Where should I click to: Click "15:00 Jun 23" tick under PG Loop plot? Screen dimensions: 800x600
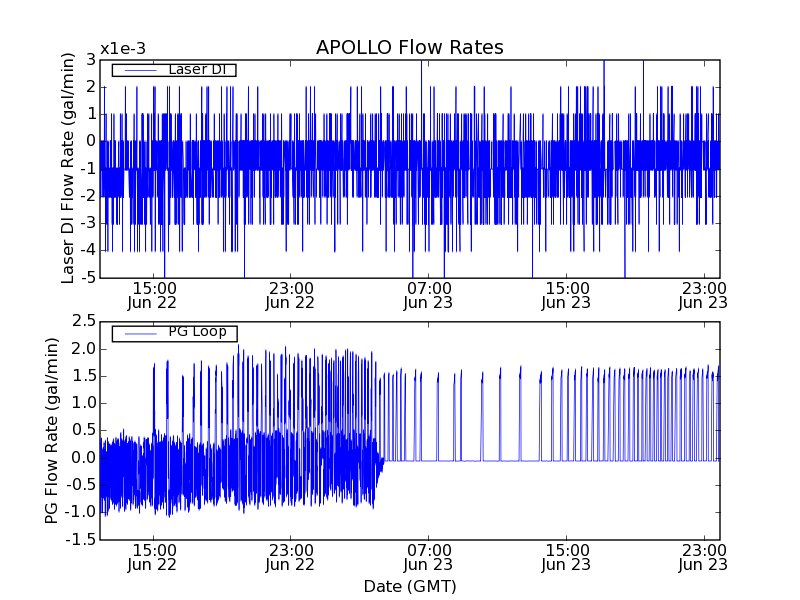(566, 558)
